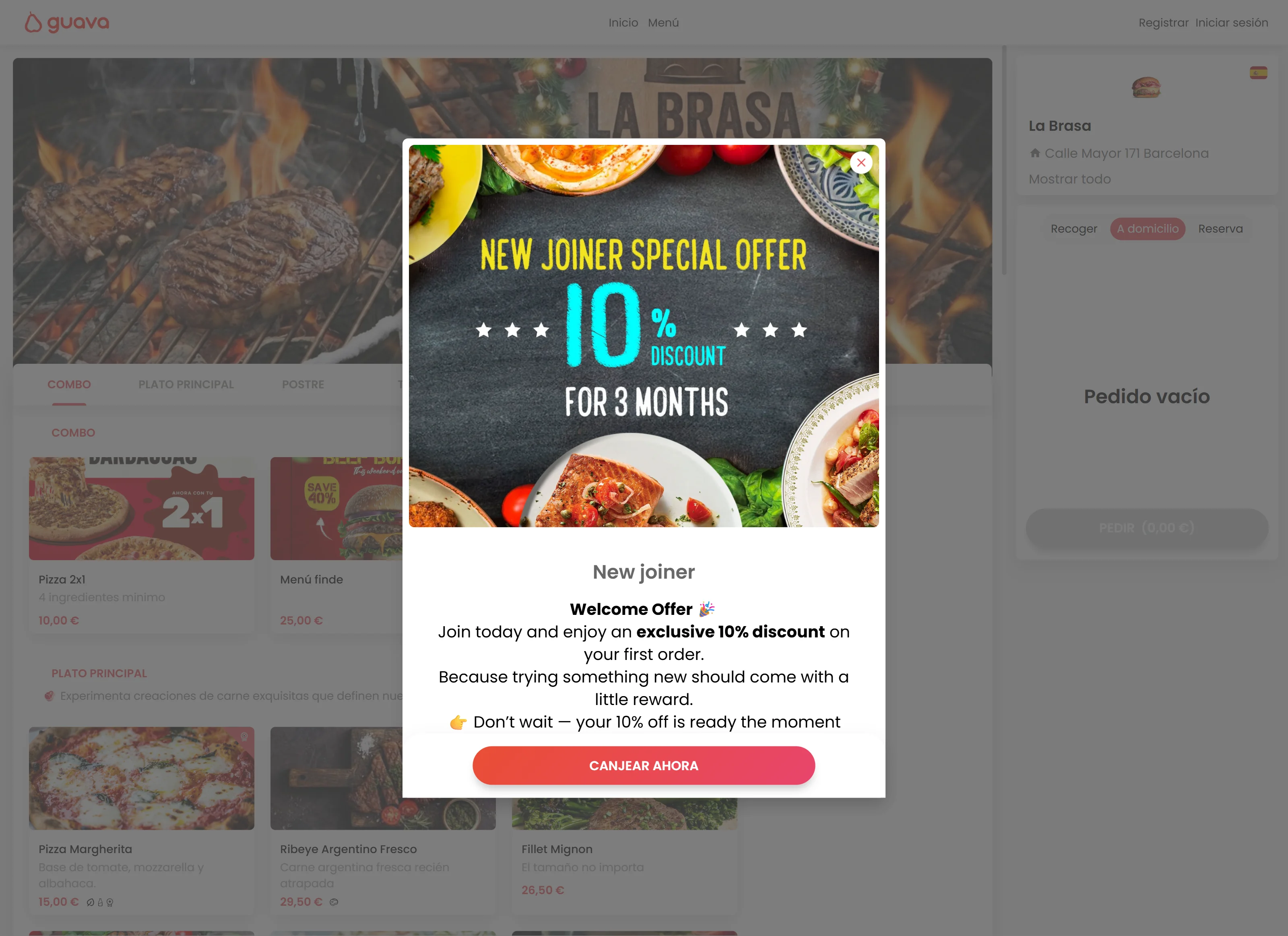Open the Iniciar sesión link
The height and width of the screenshot is (936, 1288).
coord(1231,23)
